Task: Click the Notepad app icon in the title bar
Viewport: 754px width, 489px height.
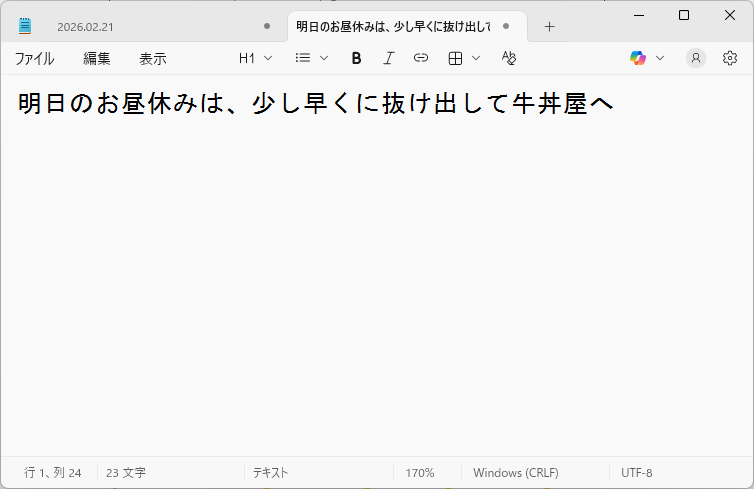Action: pos(25,26)
